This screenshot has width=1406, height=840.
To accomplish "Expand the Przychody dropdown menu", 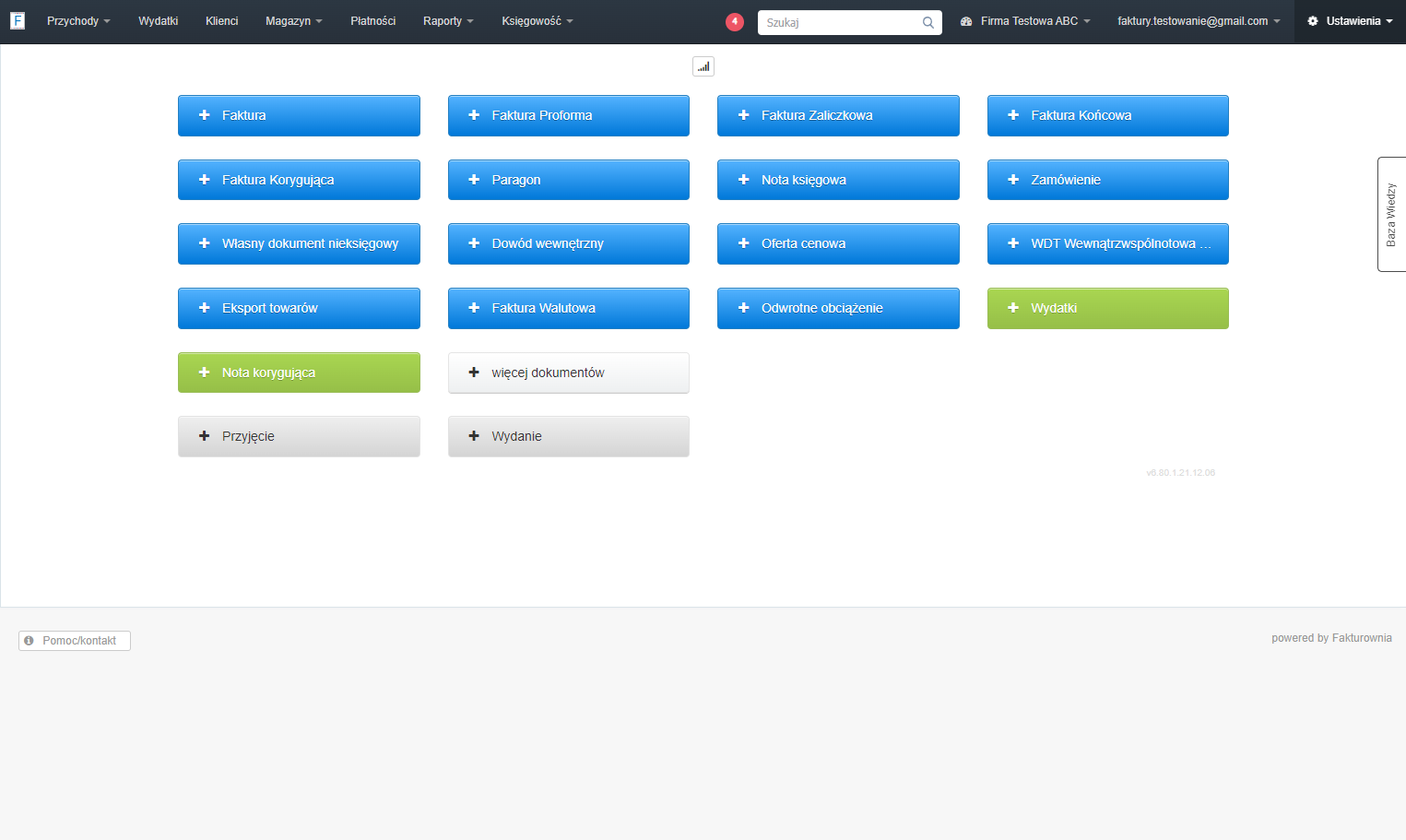I will tap(78, 21).
